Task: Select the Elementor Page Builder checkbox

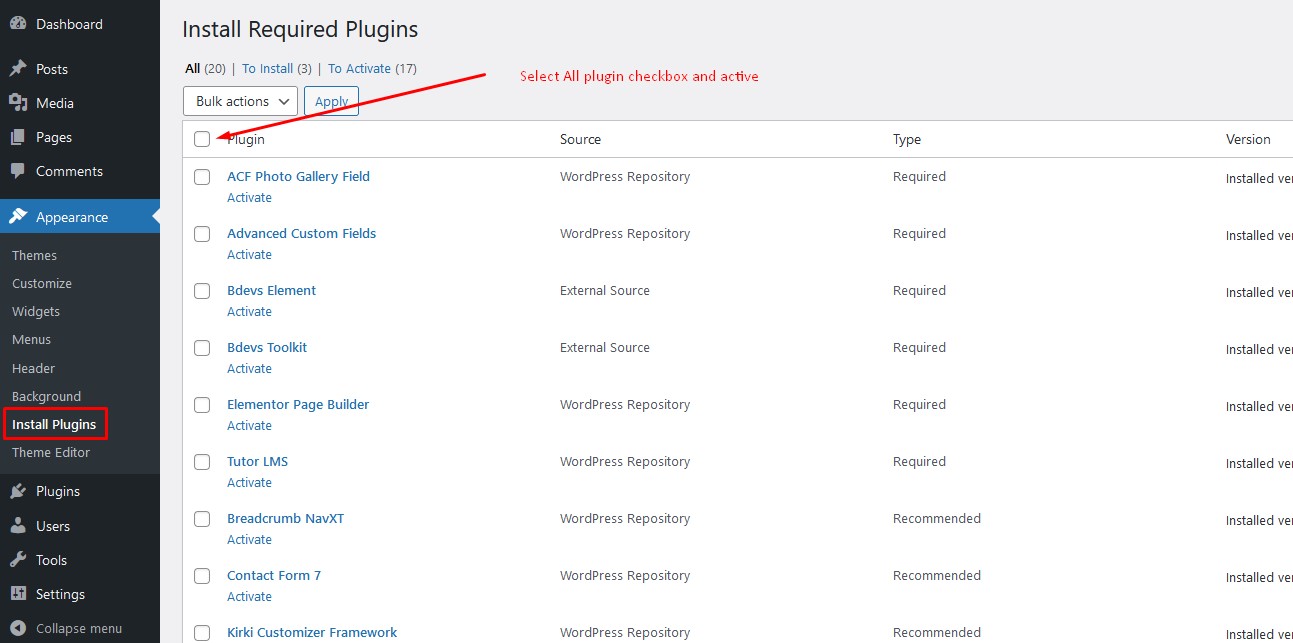Action: 202,405
